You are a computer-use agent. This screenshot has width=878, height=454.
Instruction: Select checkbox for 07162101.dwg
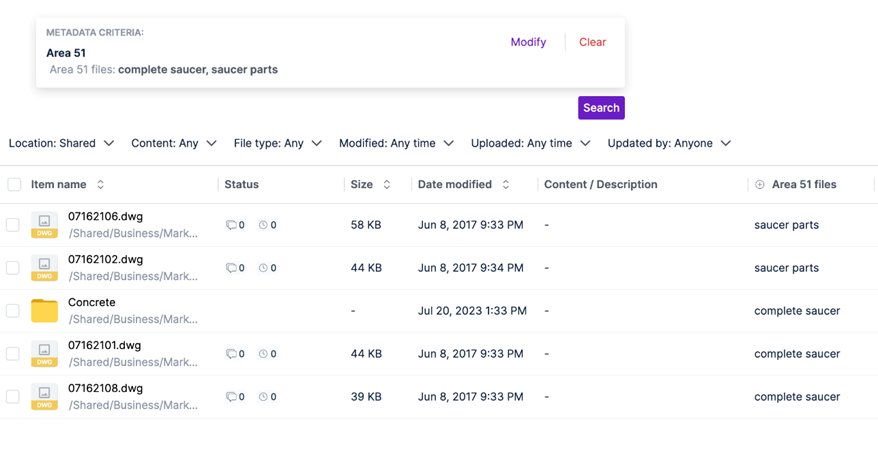13,354
